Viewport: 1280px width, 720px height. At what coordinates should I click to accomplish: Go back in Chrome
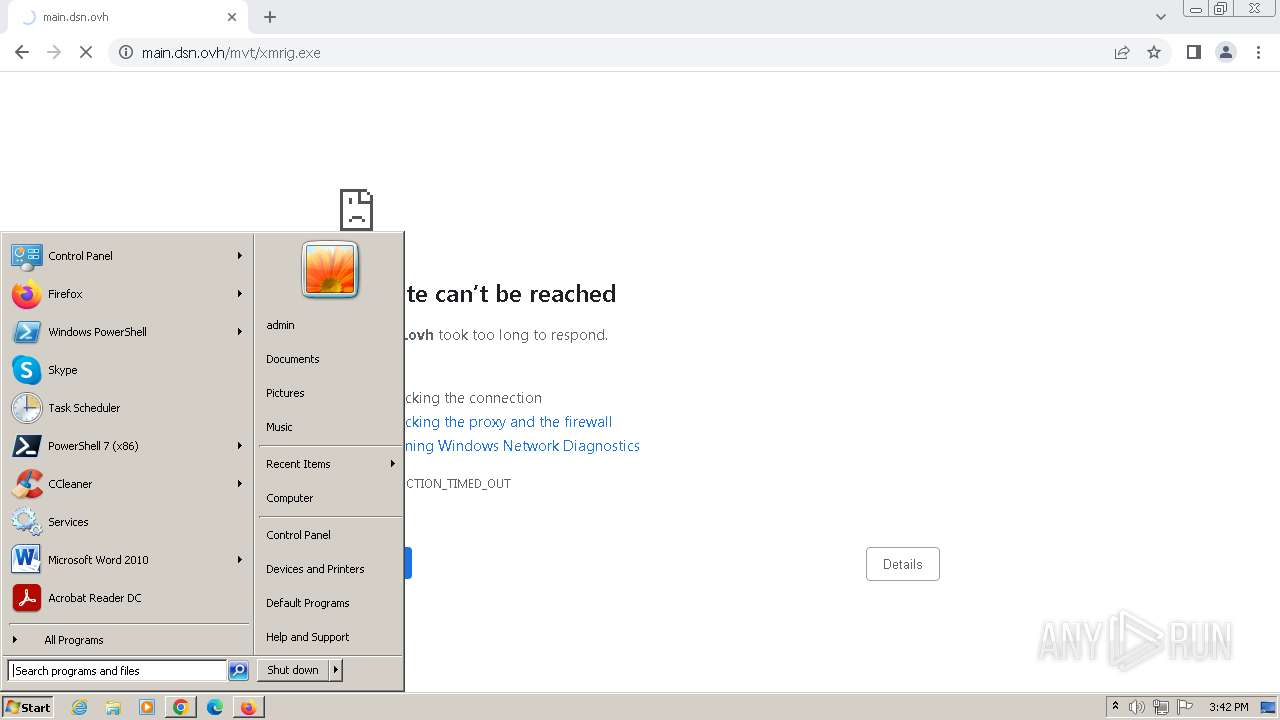click(22, 52)
